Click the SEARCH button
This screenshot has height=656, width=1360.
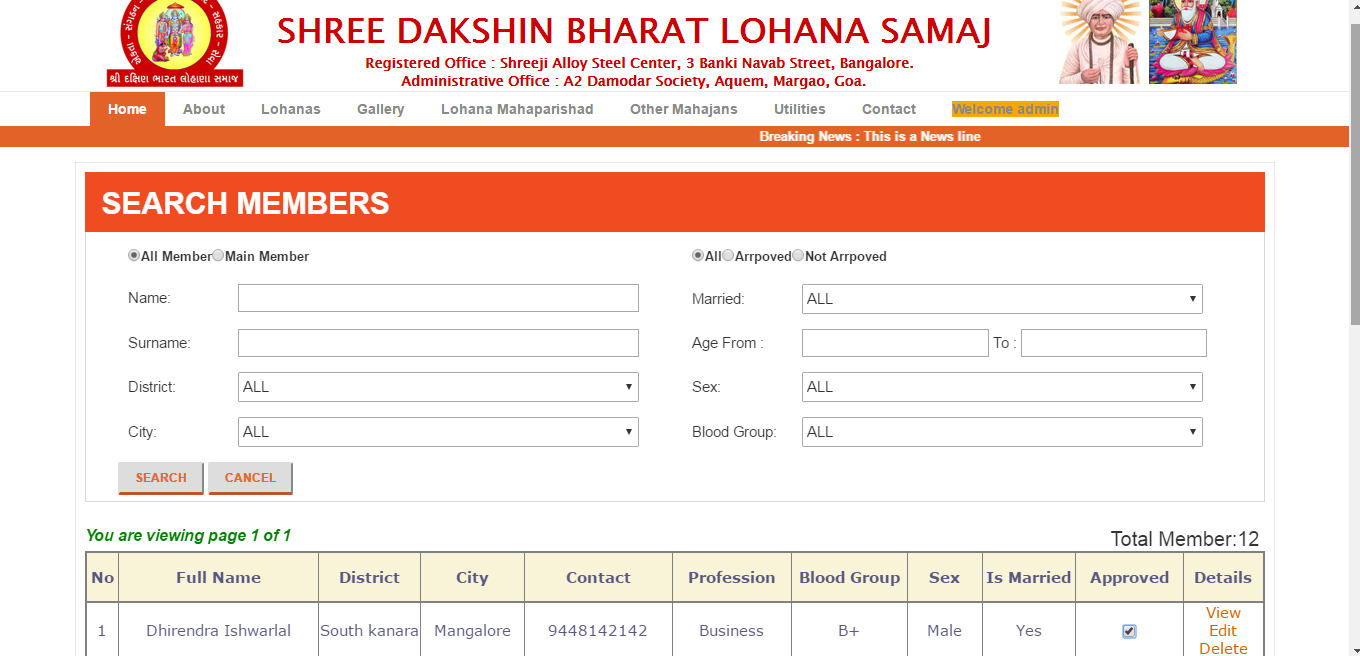pyautogui.click(x=161, y=478)
